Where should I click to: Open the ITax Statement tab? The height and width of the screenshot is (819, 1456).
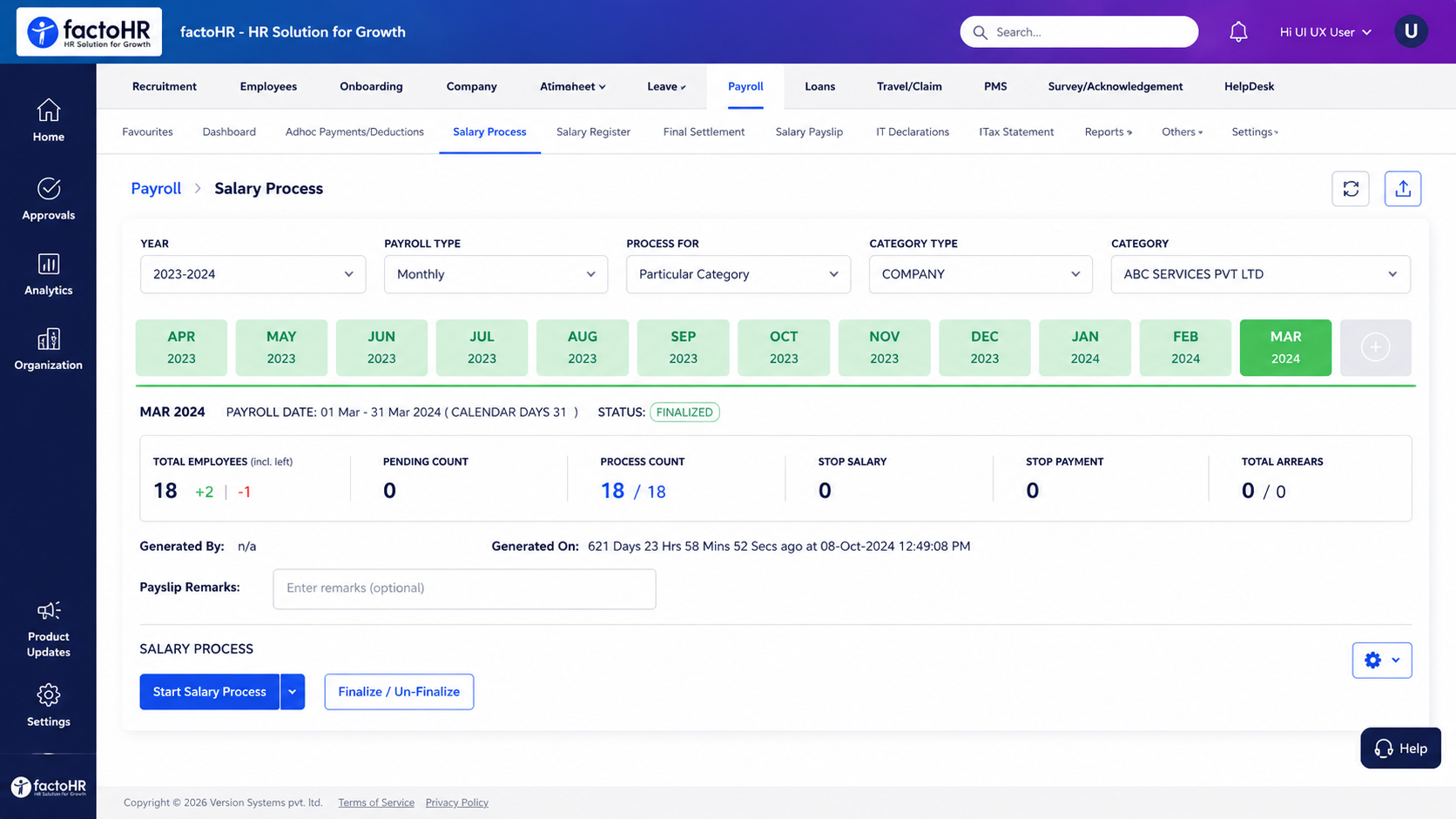point(1016,132)
